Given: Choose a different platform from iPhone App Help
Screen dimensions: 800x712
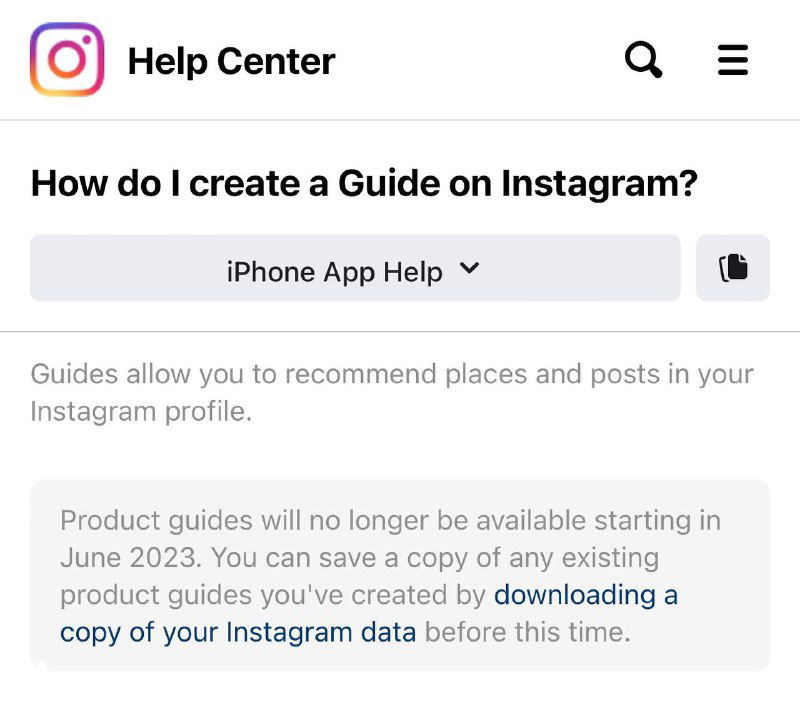Looking at the screenshot, I should (355, 269).
